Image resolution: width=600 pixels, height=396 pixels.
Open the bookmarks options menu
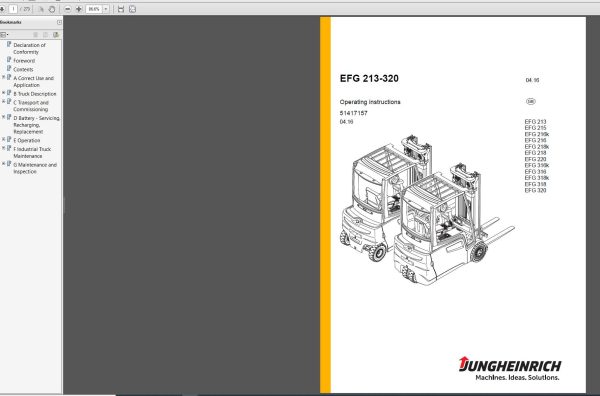point(4,35)
